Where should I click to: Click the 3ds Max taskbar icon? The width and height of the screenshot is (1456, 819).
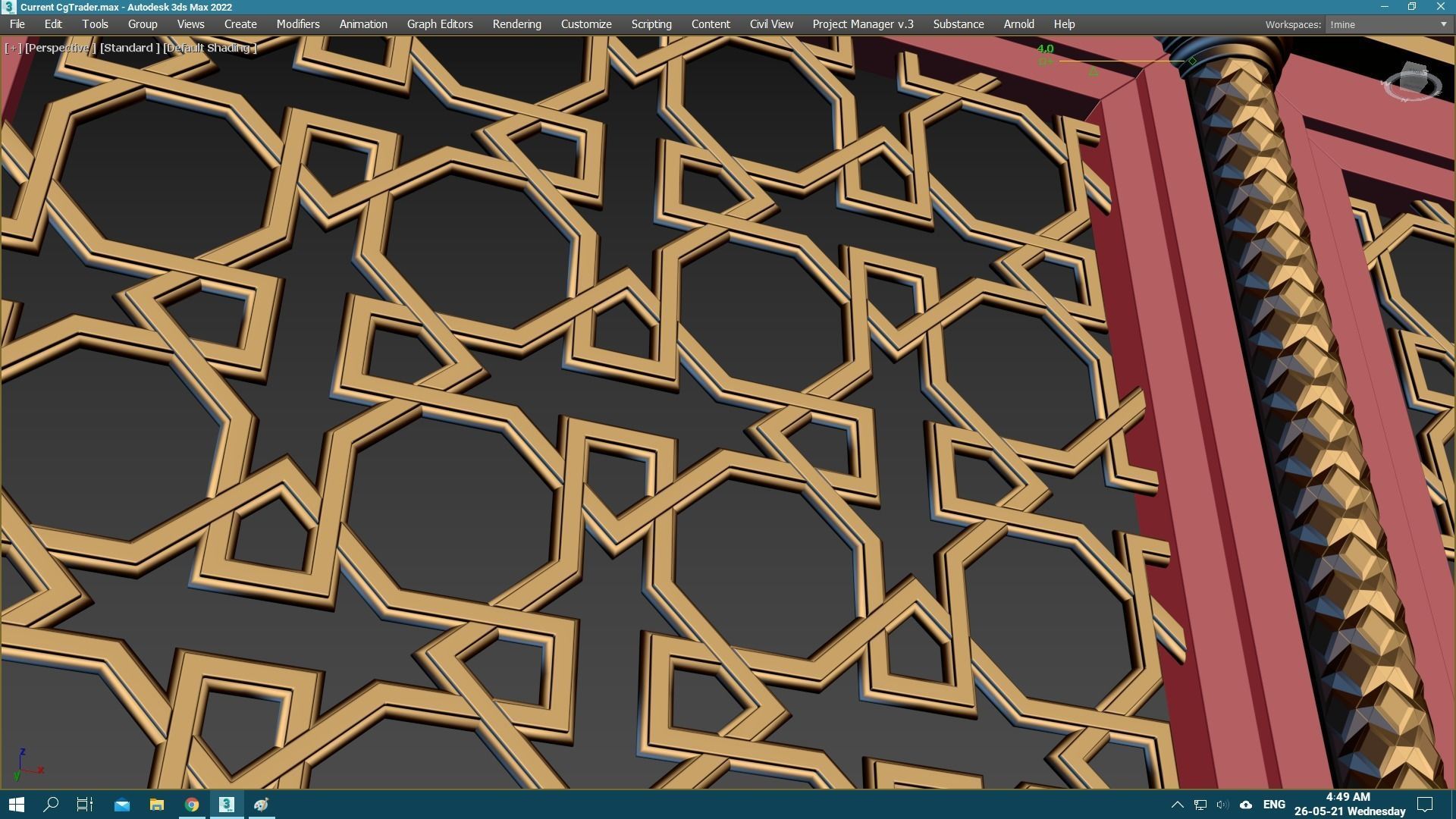(227, 805)
